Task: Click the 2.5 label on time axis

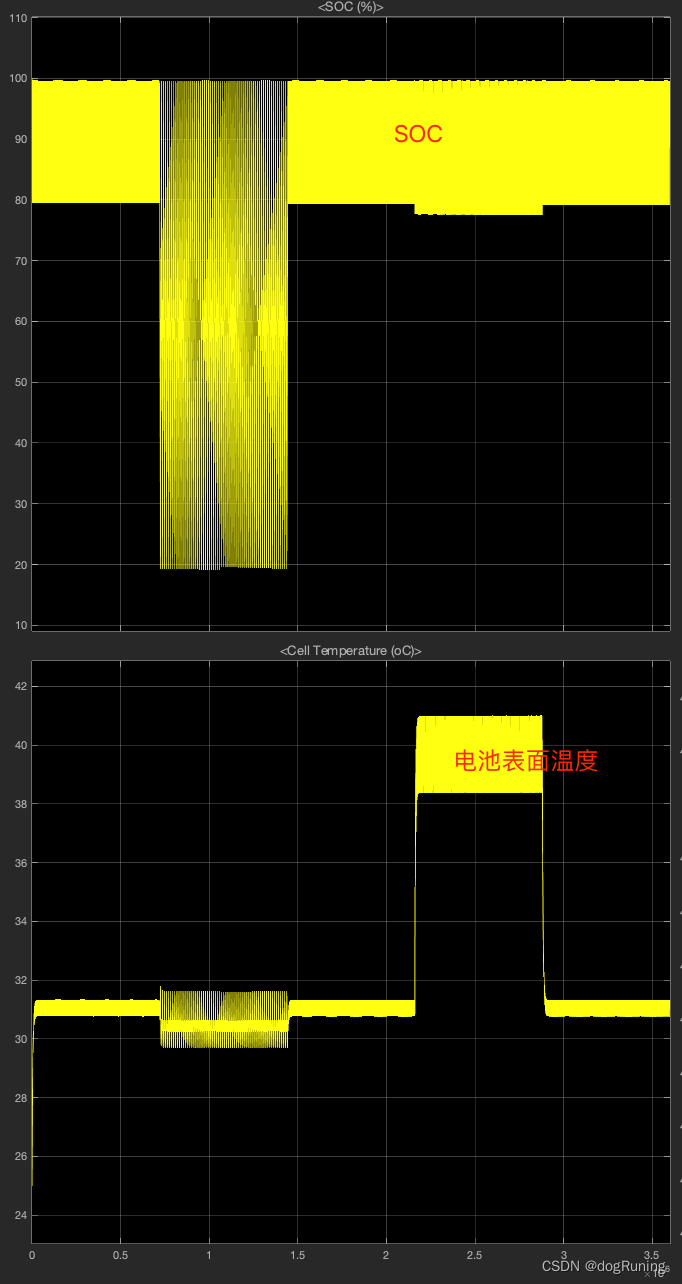Action: (475, 1255)
